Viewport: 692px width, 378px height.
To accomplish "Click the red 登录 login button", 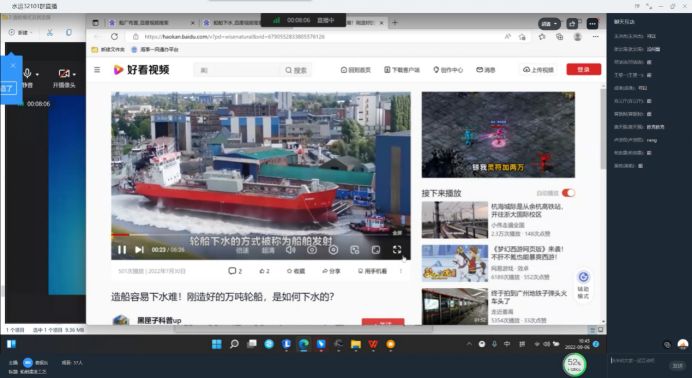I will pyautogui.click(x=583, y=70).
